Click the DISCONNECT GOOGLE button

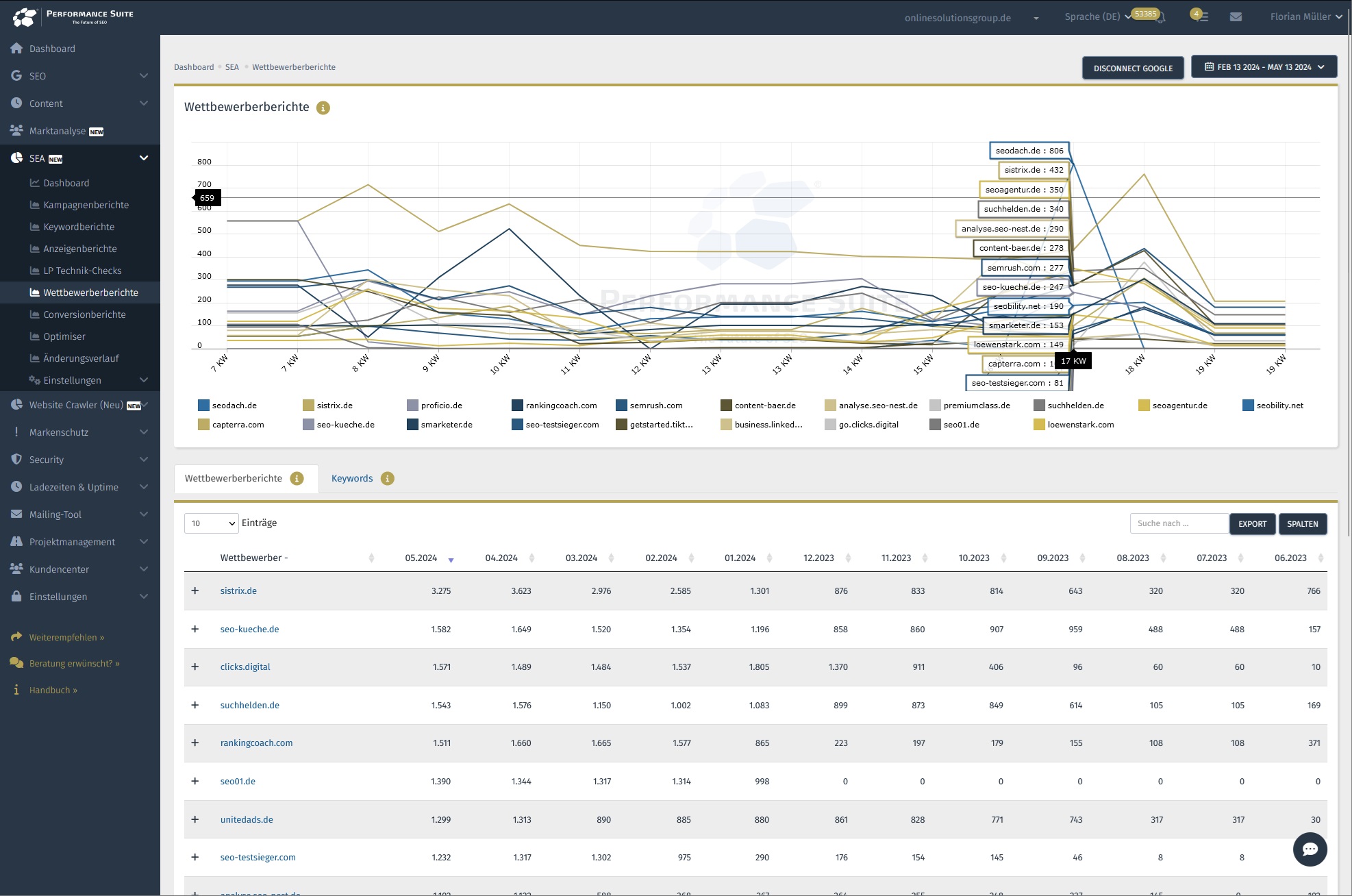pyautogui.click(x=1133, y=68)
